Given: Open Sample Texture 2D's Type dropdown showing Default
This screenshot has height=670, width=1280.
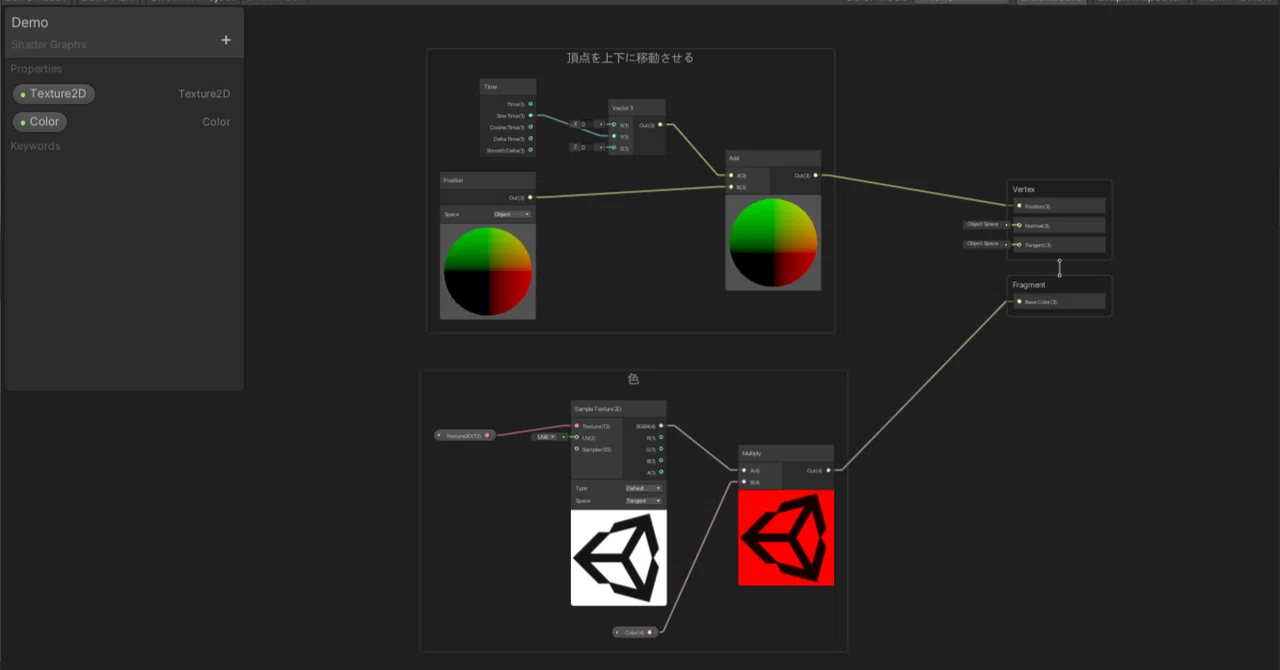Looking at the screenshot, I should point(643,488).
